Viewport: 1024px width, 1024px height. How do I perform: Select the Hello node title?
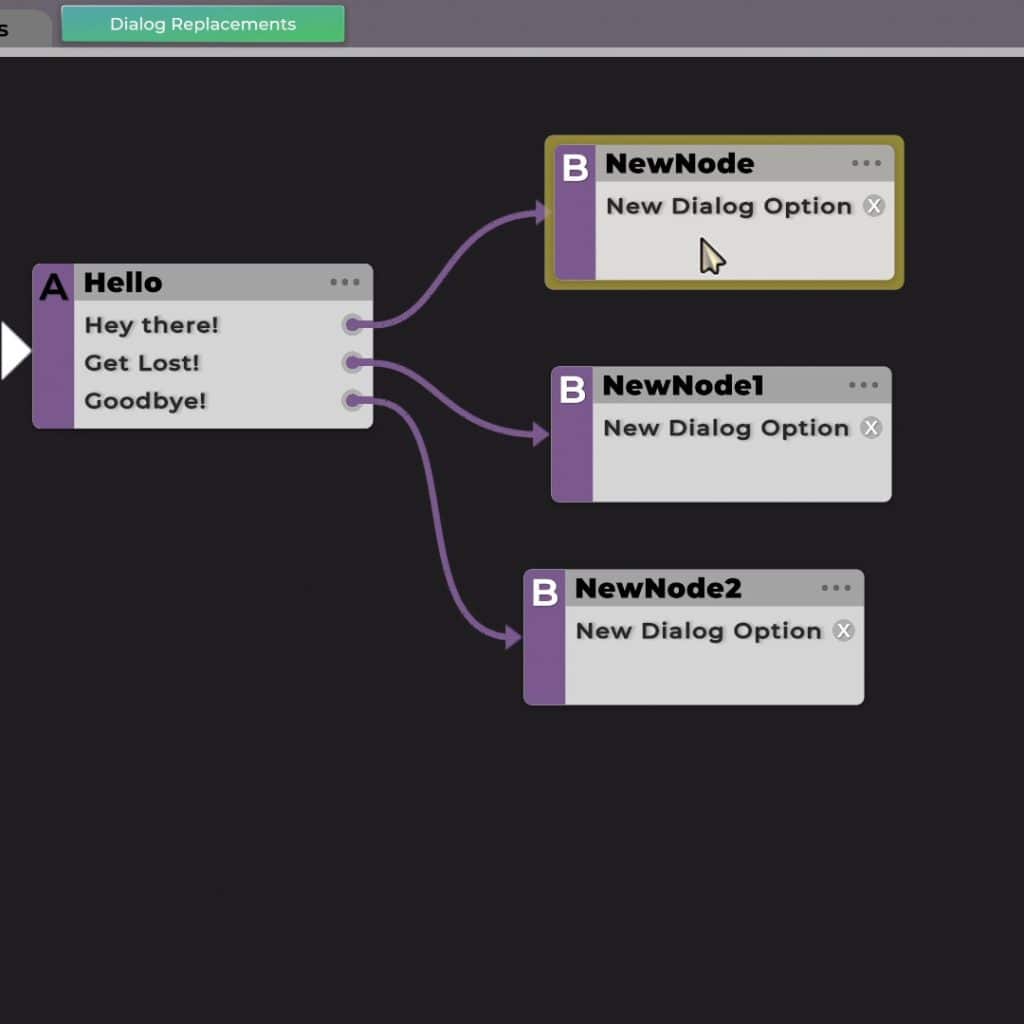[x=123, y=283]
